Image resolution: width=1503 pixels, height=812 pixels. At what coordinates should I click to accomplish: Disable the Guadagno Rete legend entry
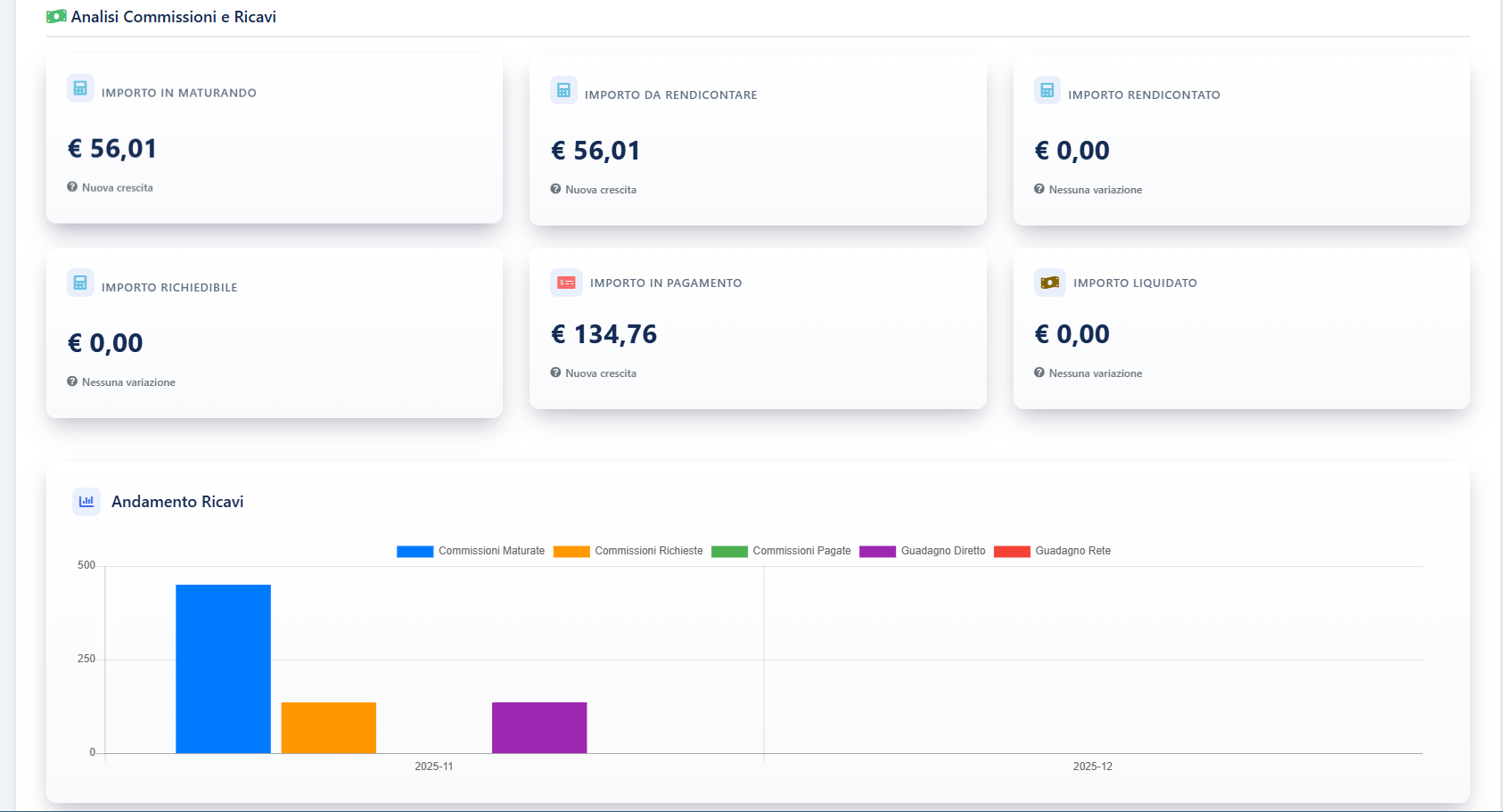pyautogui.click(x=1052, y=551)
